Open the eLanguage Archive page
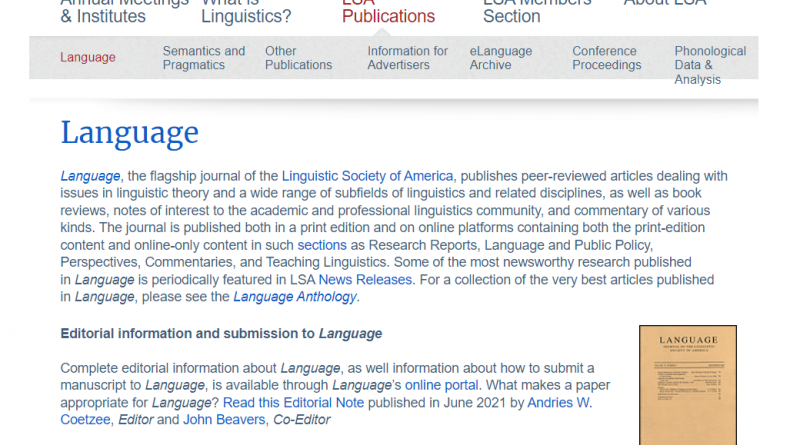Screen dimensions: 800x445 tap(501, 58)
